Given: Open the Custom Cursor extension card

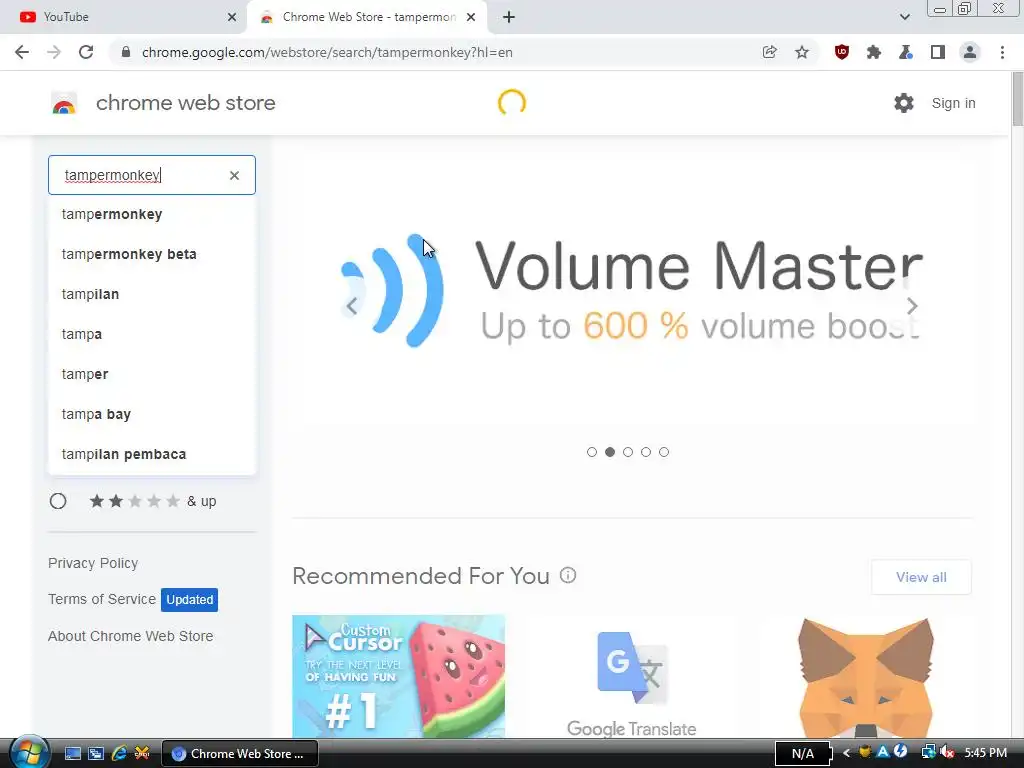Looking at the screenshot, I should [x=398, y=677].
